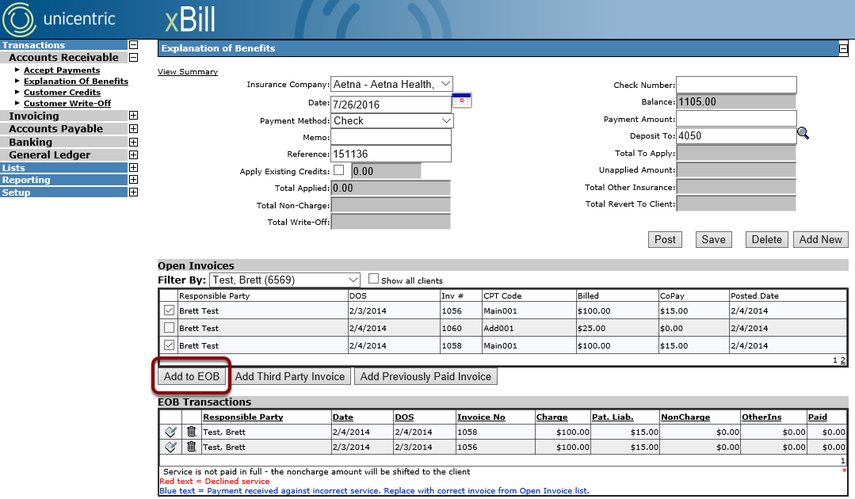Click the Post button

point(665,239)
